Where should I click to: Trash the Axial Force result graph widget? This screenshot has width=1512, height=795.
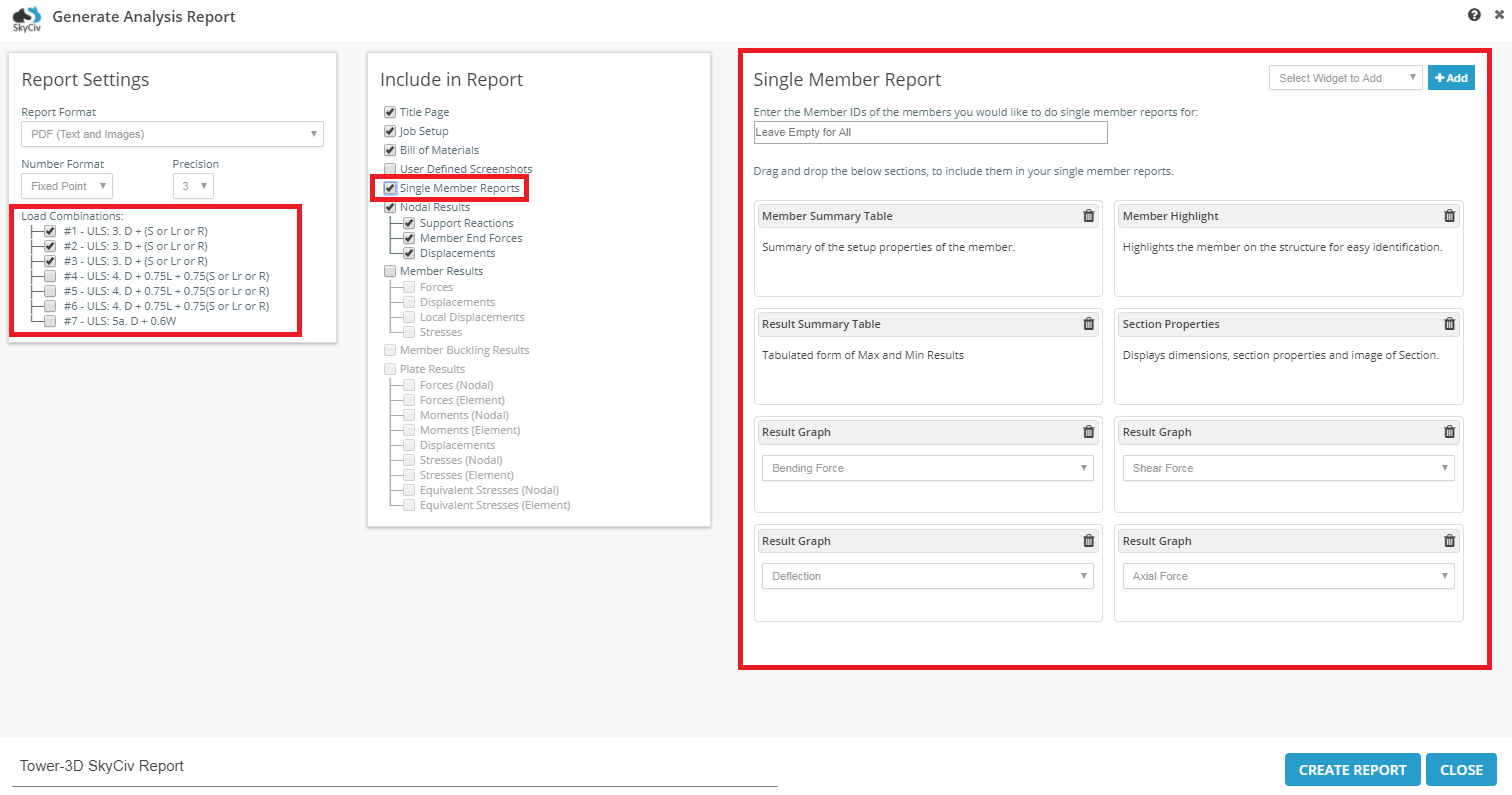[x=1449, y=541]
